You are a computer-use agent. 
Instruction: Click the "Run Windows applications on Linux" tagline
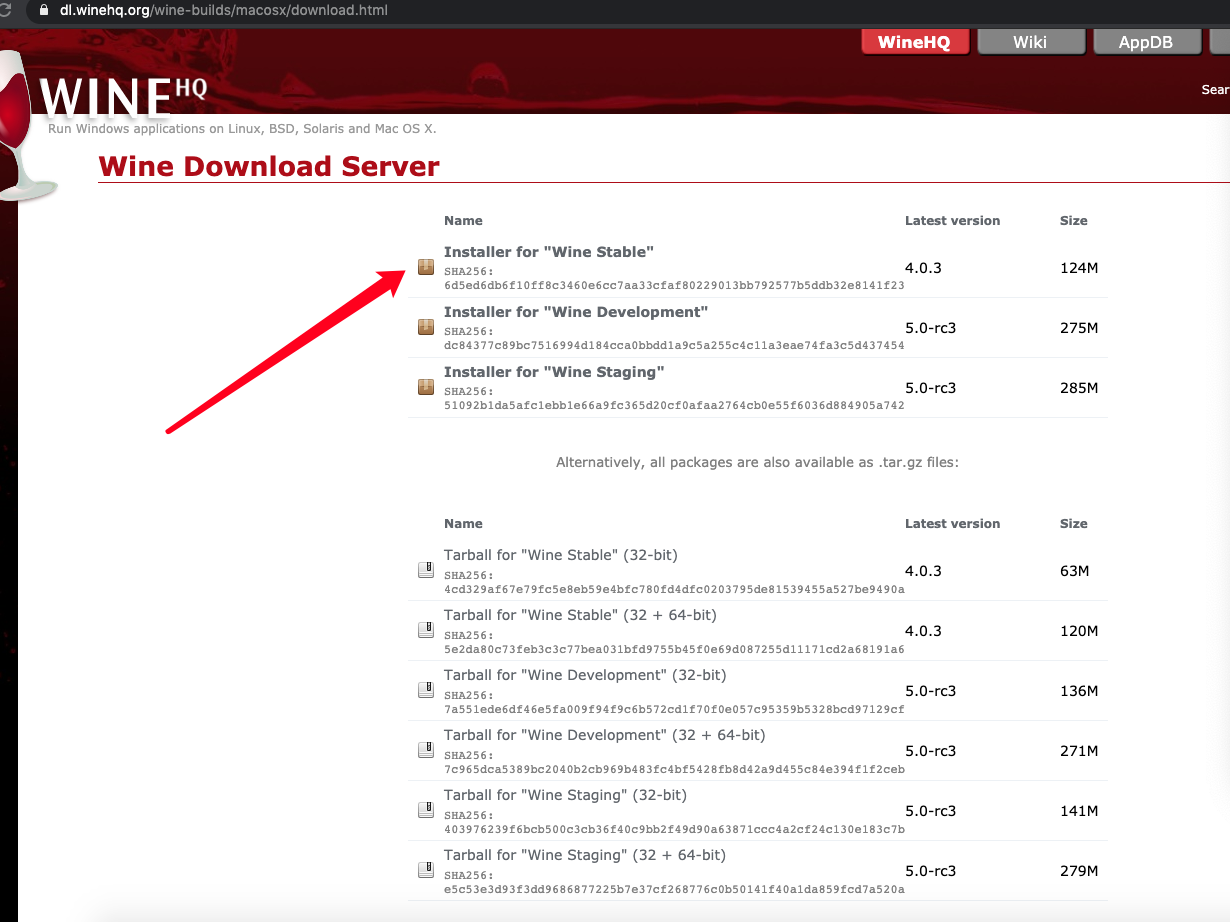coord(242,129)
